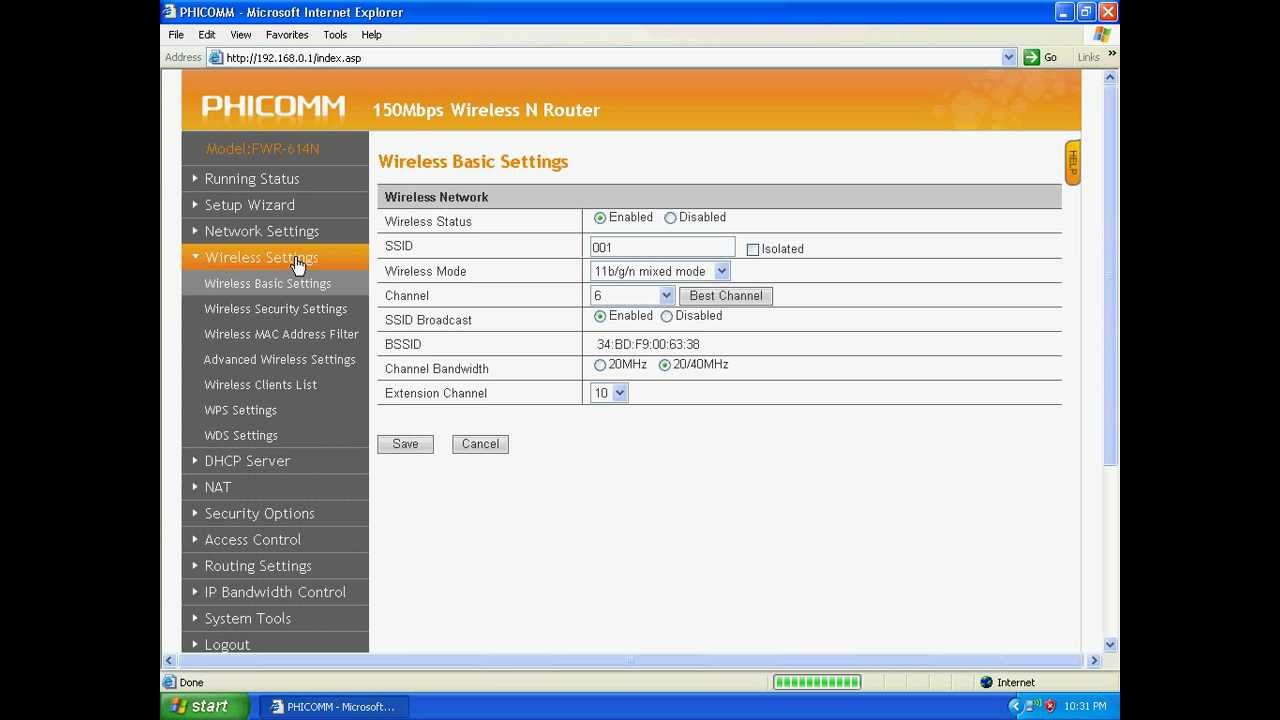Tick the Isolated checkbox
Image resolution: width=1280 pixels, height=720 pixels.
[x=753, y=249]
